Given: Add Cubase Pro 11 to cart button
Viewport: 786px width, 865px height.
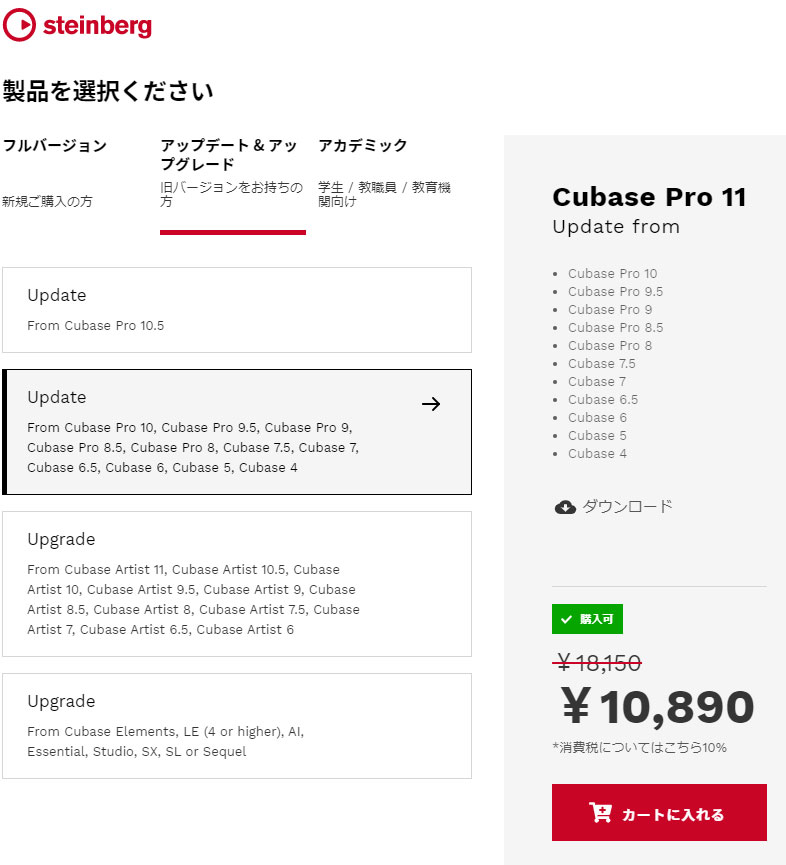Looking at the screenshot, I should coord(659,813).
